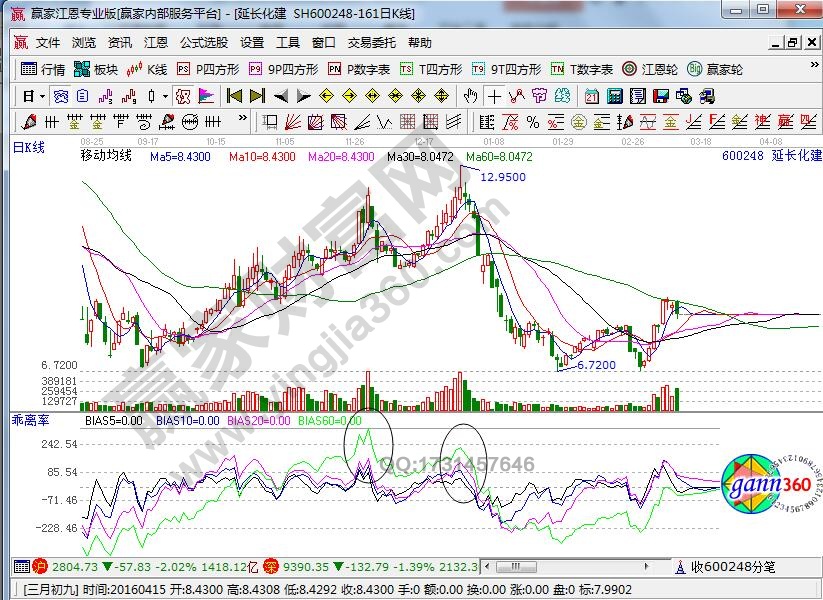Select the percent (%) measurement tool
The image size is (823, 600).
point(532,122)
